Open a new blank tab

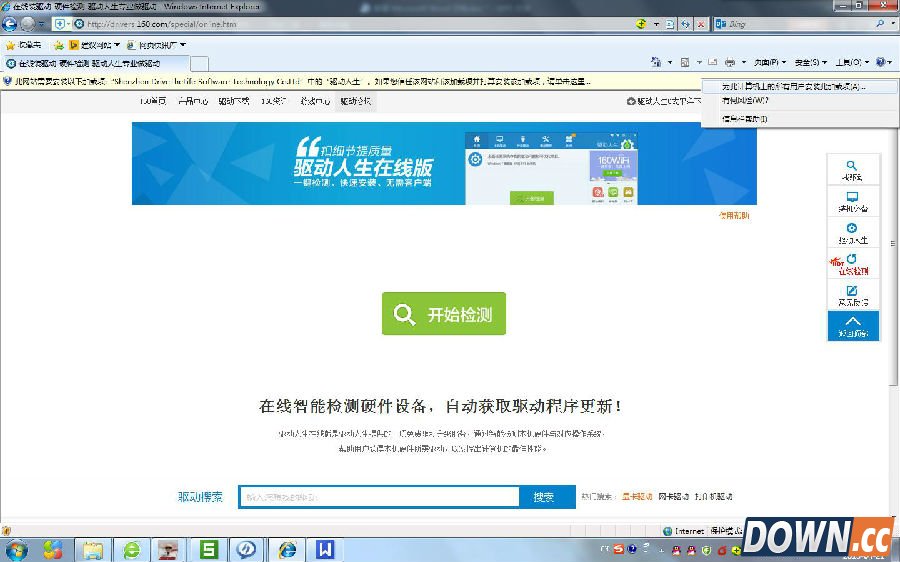pos(199,63)
